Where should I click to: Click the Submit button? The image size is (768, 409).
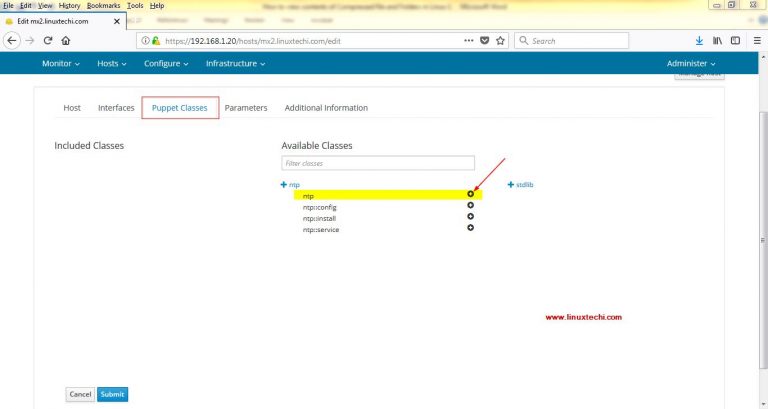(113, 394)
